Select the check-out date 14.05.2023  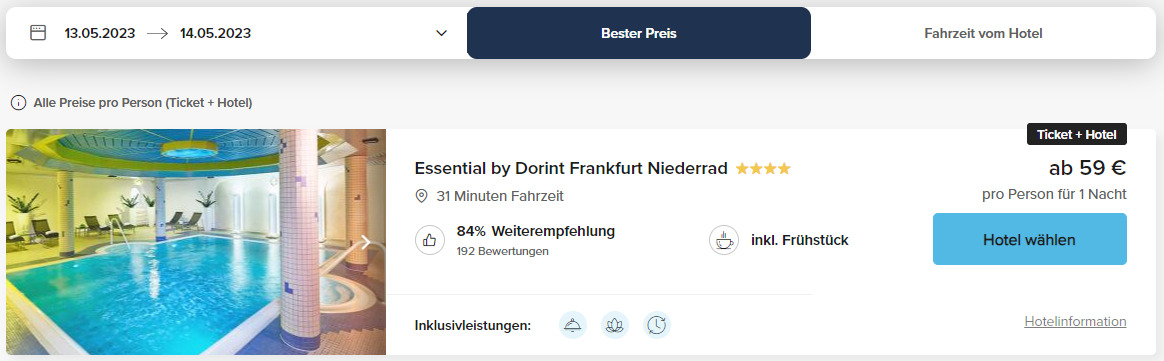(215, 33)
